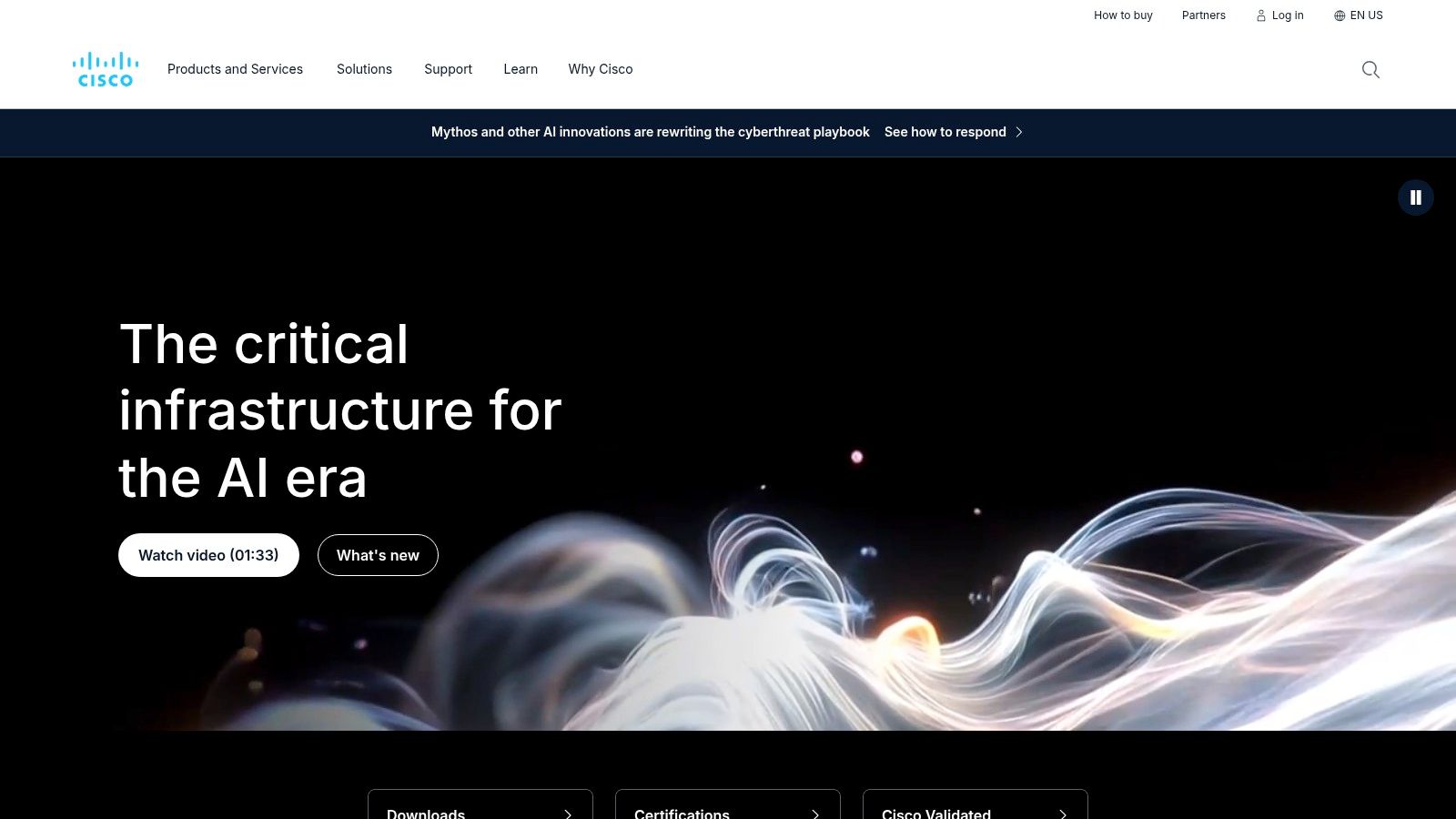Click the Certifications card arrow
1456x819 pixels.
pyautogui.click(x=815, y=814)
